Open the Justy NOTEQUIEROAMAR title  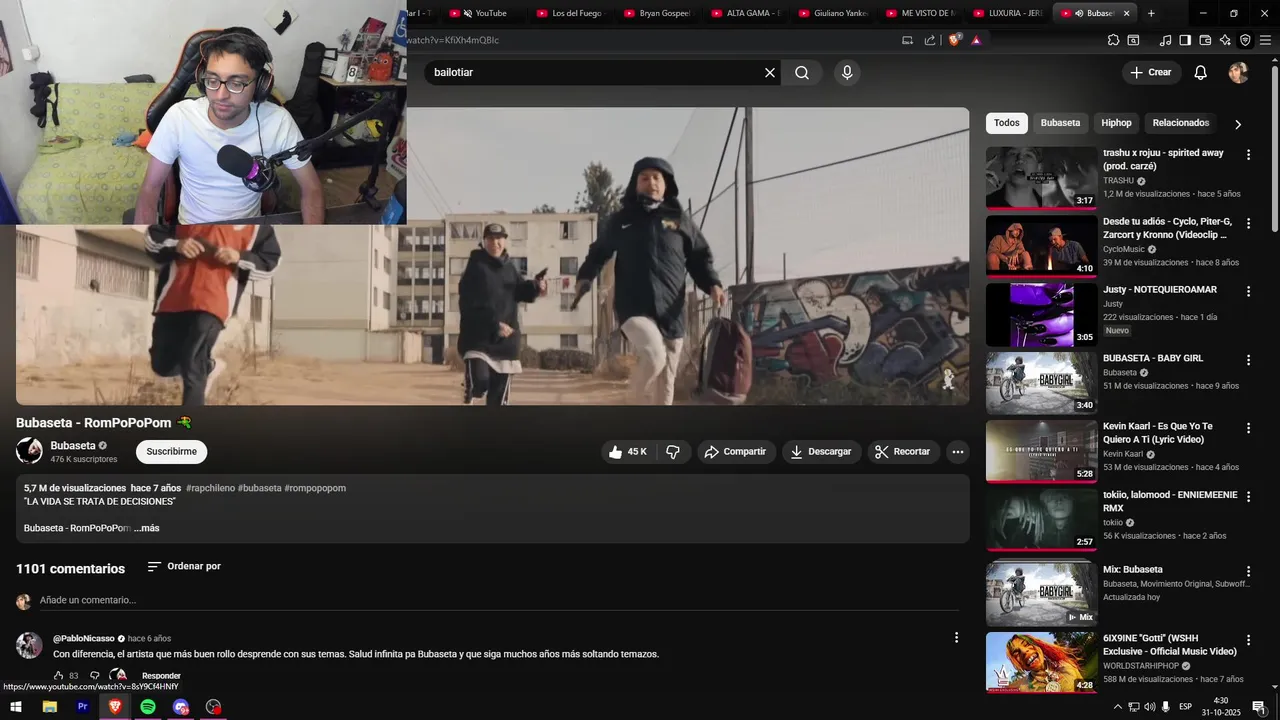pos(1160,290)
